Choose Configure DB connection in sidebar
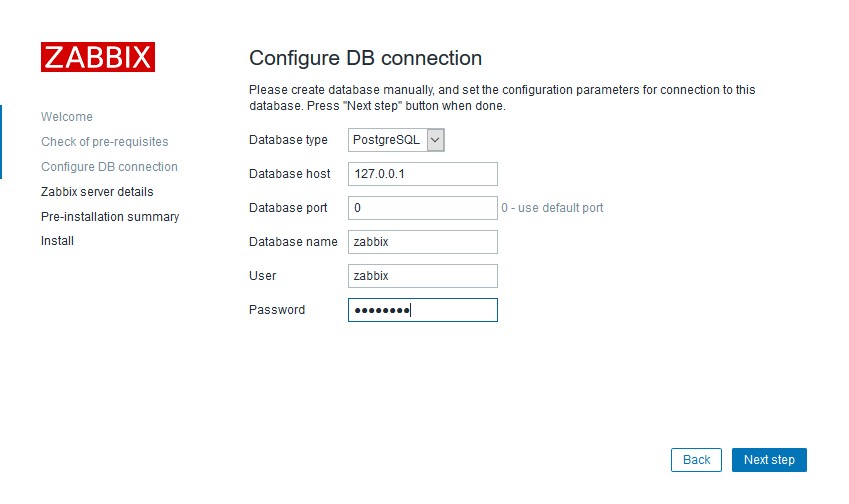 pyautogui.click(x=109, y=167)
